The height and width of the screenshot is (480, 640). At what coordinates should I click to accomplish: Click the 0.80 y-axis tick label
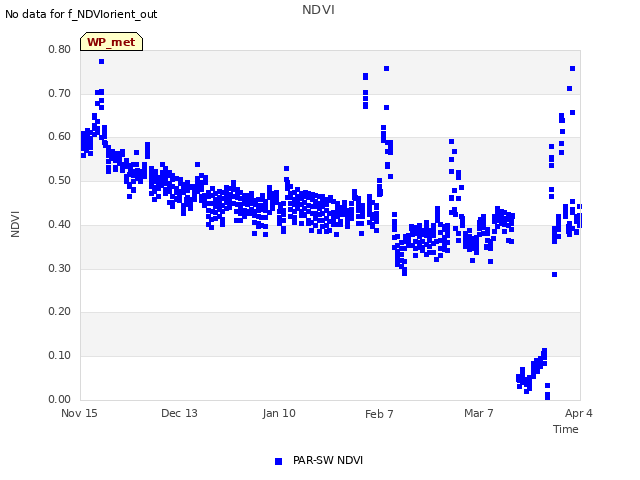60,49
